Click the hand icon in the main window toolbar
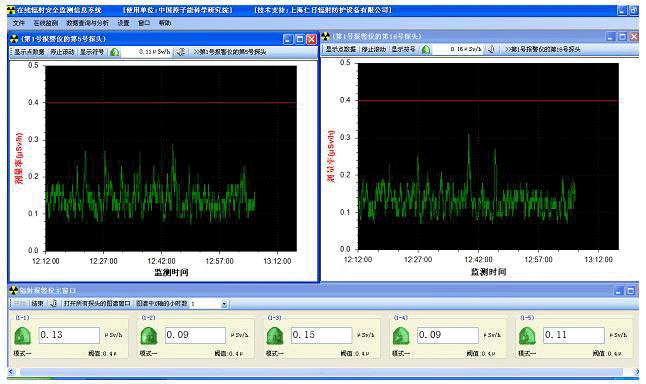Screen dimensions: 646x384 (x=54, y=304)
